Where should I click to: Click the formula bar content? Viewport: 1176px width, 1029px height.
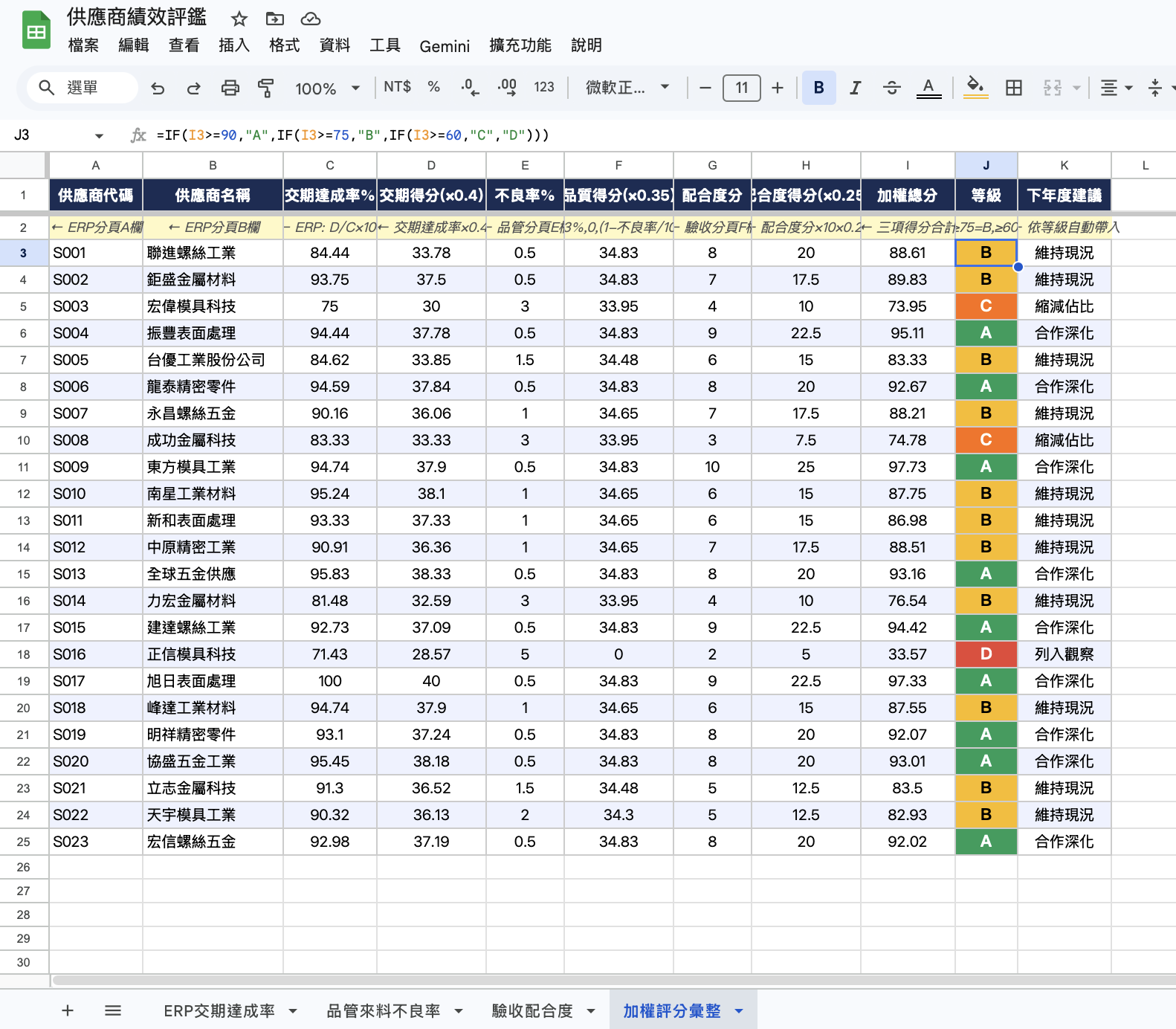click(353, 135)
